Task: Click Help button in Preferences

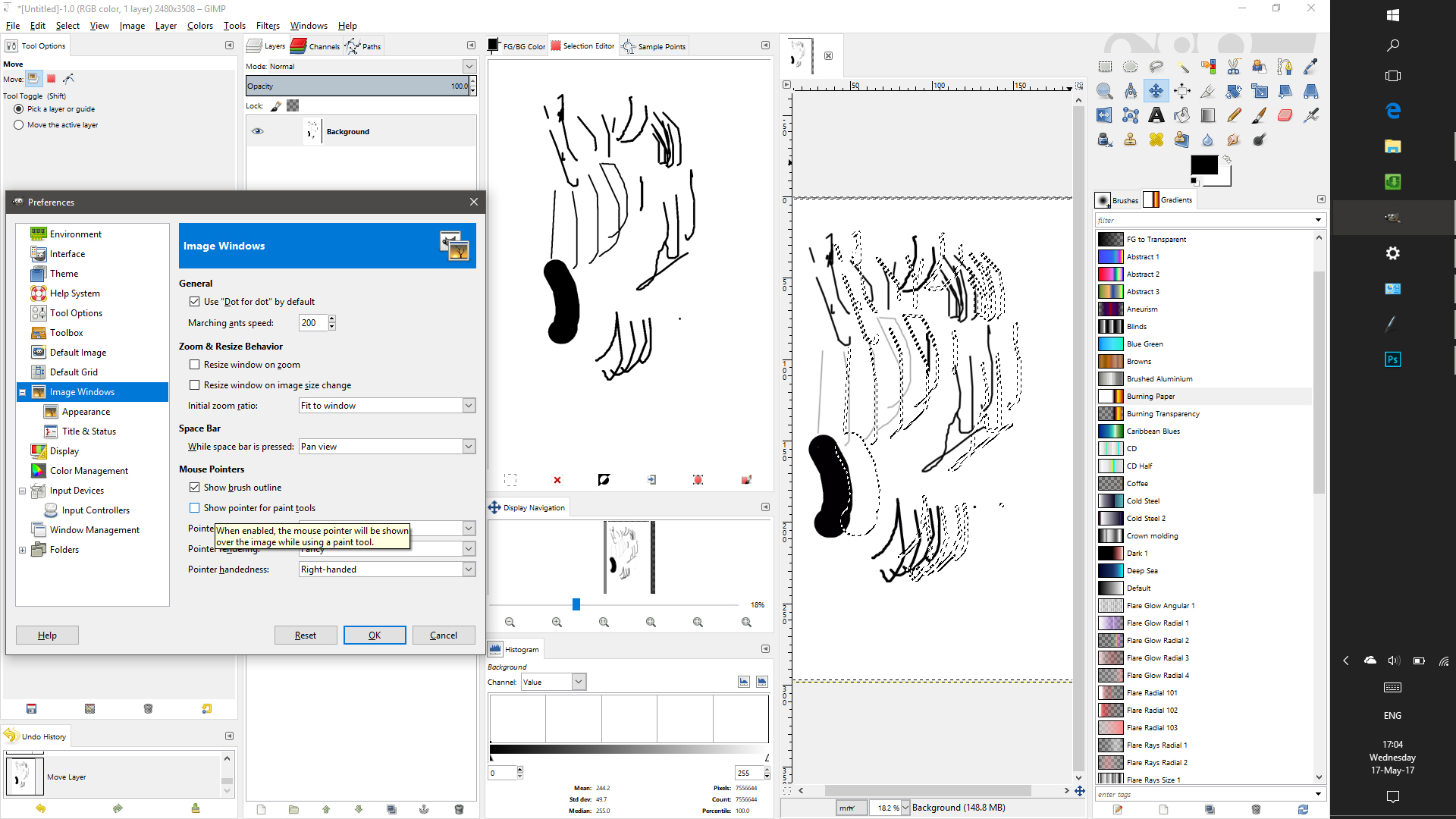Action: tap(47, 635)
